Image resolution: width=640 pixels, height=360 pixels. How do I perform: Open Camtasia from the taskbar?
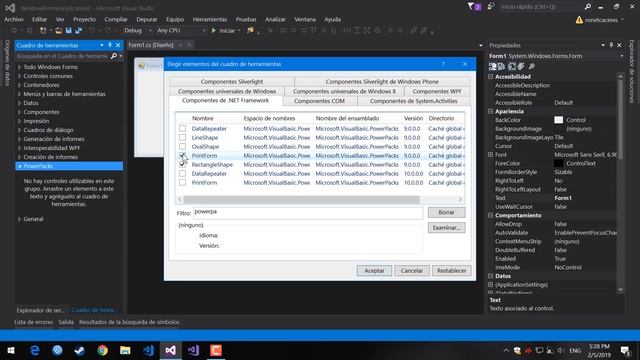[216, 350]
